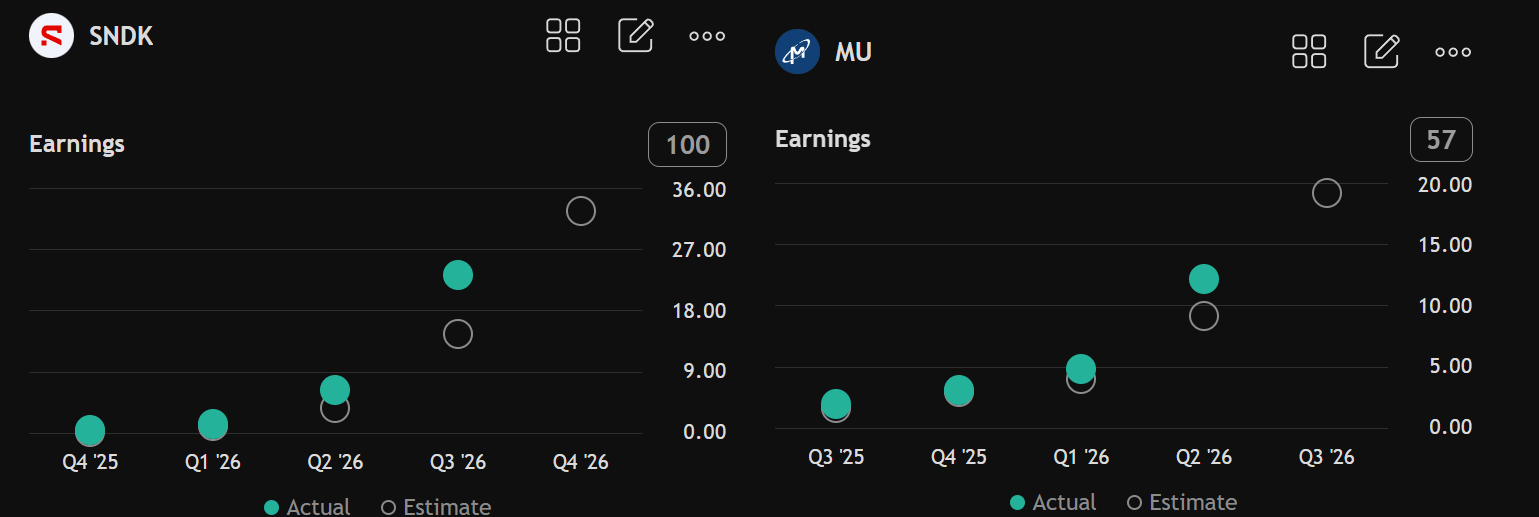Click the MU edit pencil icon
This screenshot has width=1539, height=517.
point(1382,51)
